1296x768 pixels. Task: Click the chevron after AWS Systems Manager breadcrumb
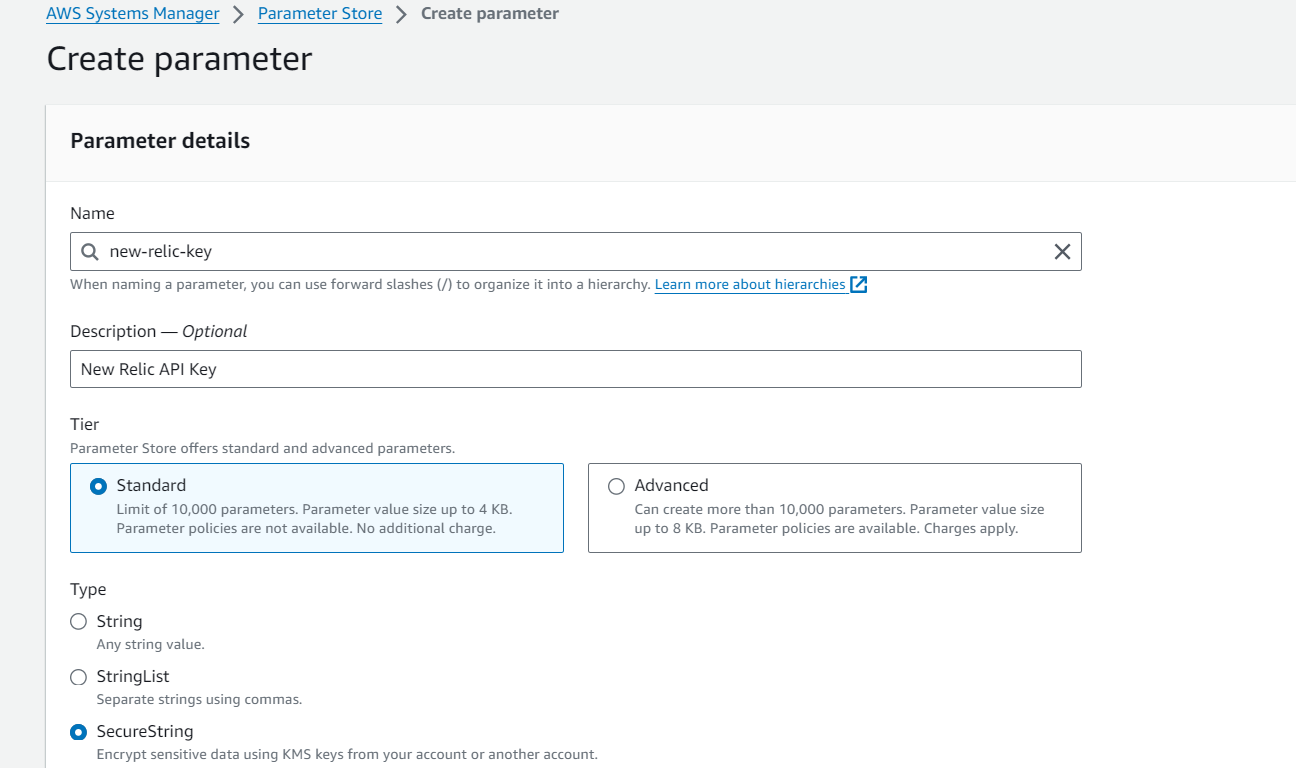239,15
